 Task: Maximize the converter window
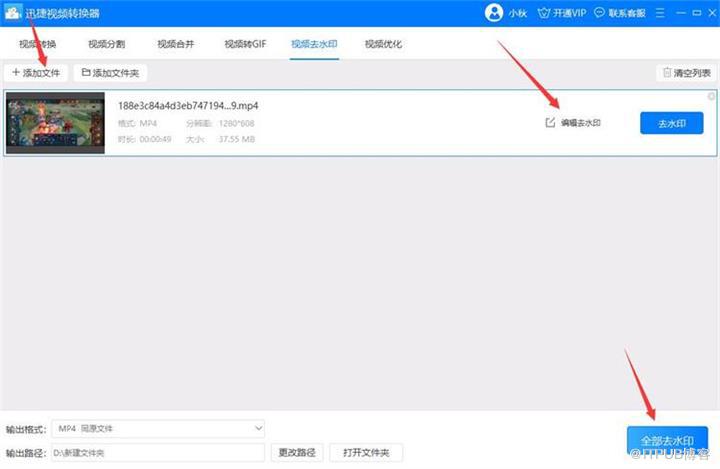[697, 13]
